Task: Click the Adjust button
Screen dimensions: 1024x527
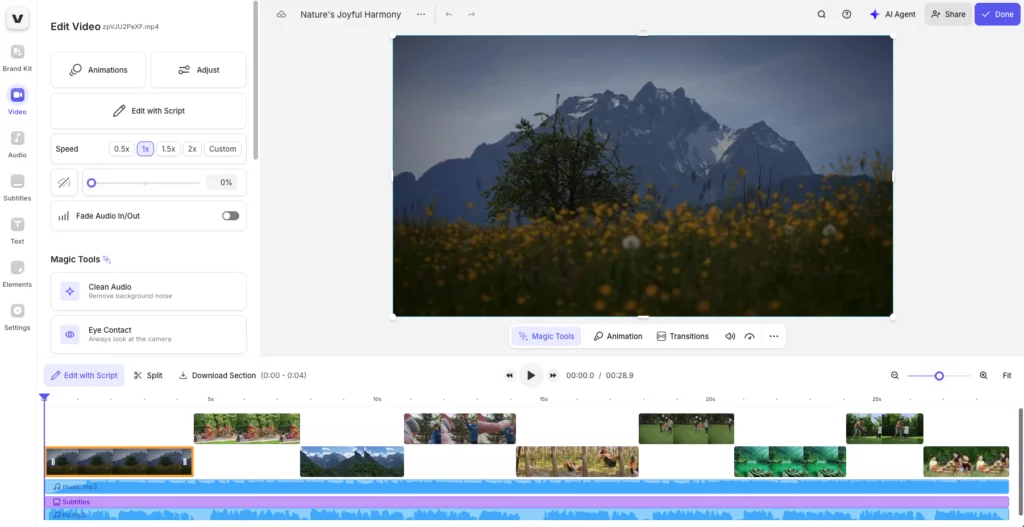Action: pyautogui.click(x=199, y=70)
